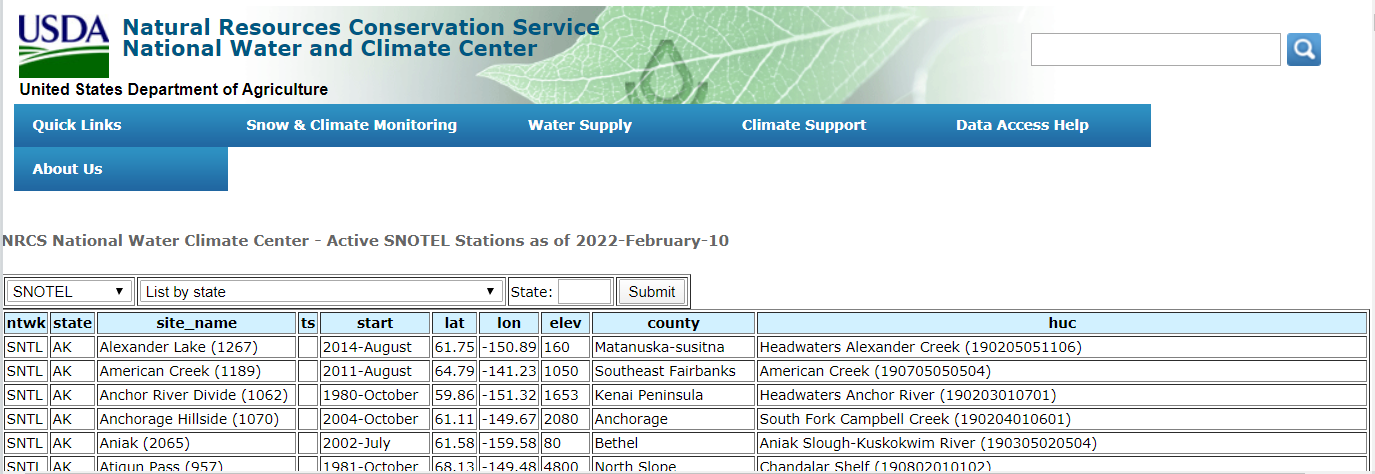Click the magnifier search icon button
The image size is (1375, 474).
click(x=1303, y=49)
